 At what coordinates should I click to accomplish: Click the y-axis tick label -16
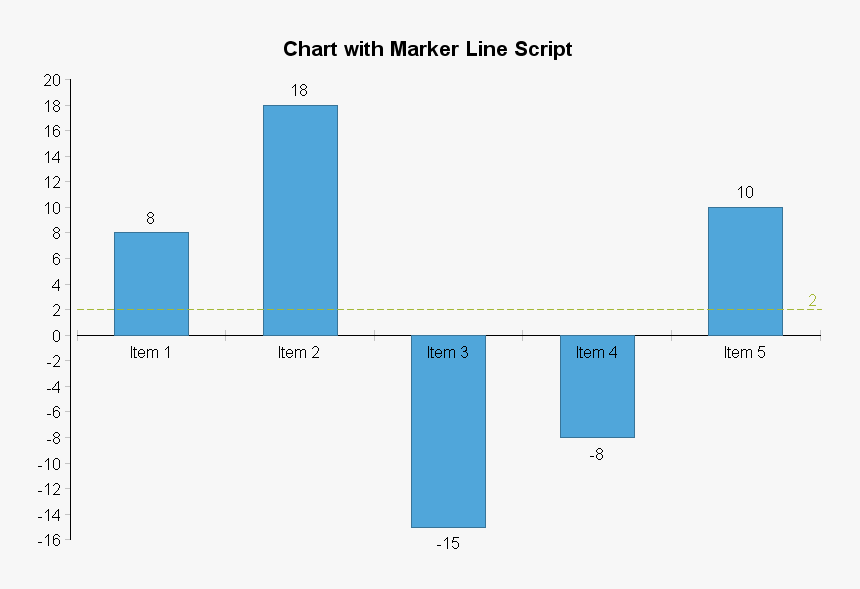tap(50, 540)
